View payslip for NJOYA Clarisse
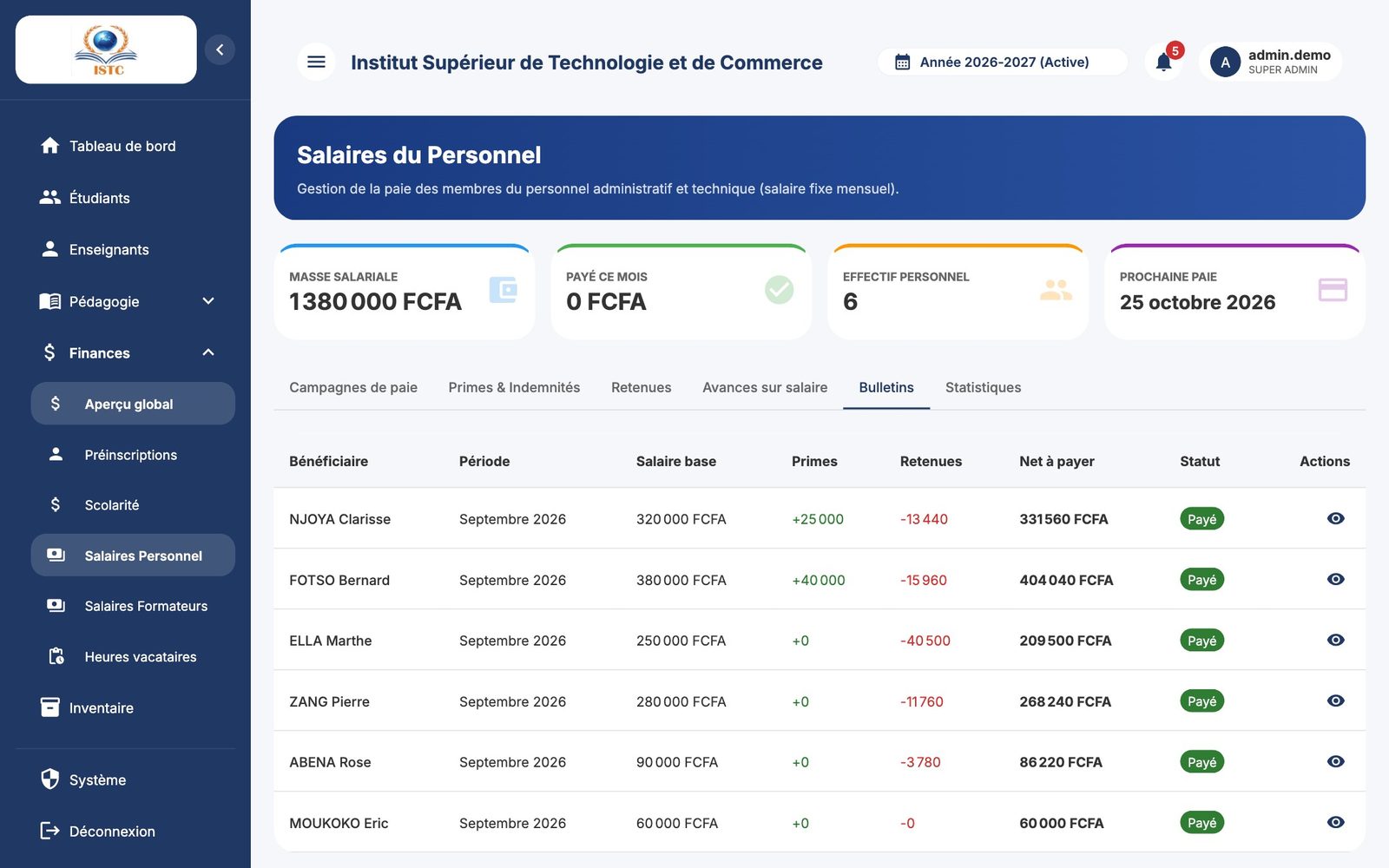Image resolution: width=1389 pixels, height=868 pixels. [1335, 518]
